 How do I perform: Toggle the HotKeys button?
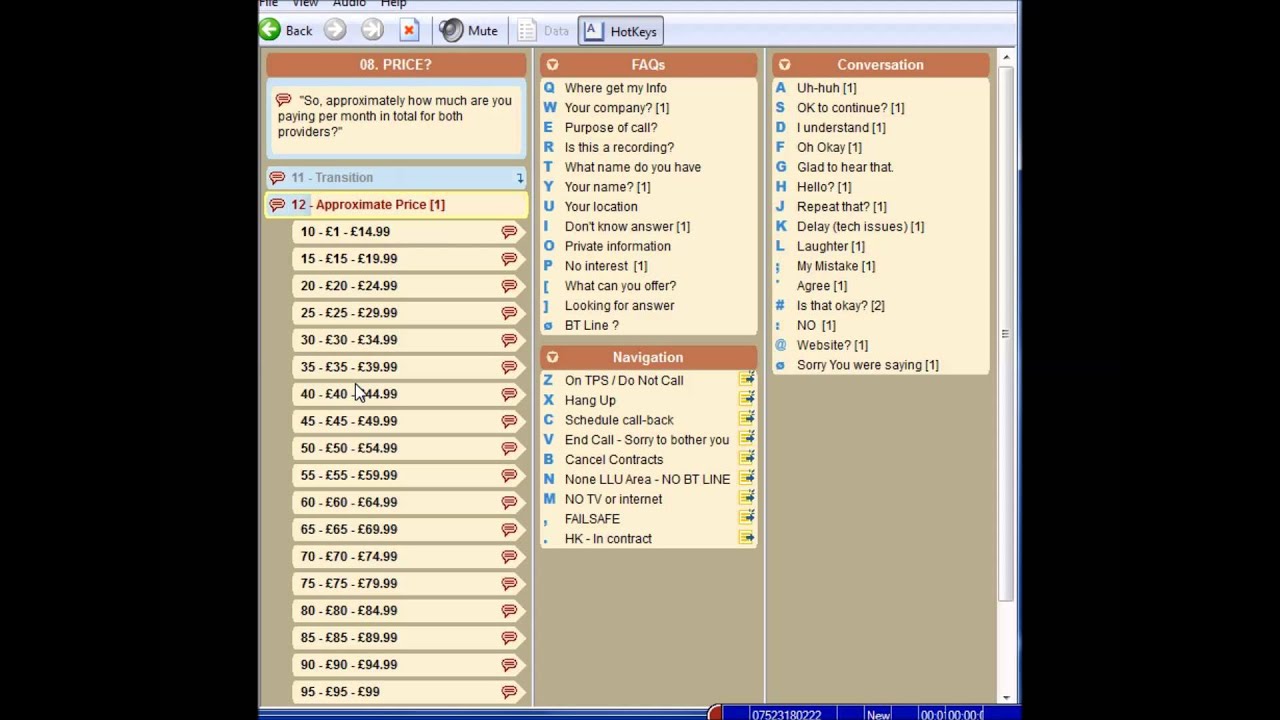click(621, 31)
